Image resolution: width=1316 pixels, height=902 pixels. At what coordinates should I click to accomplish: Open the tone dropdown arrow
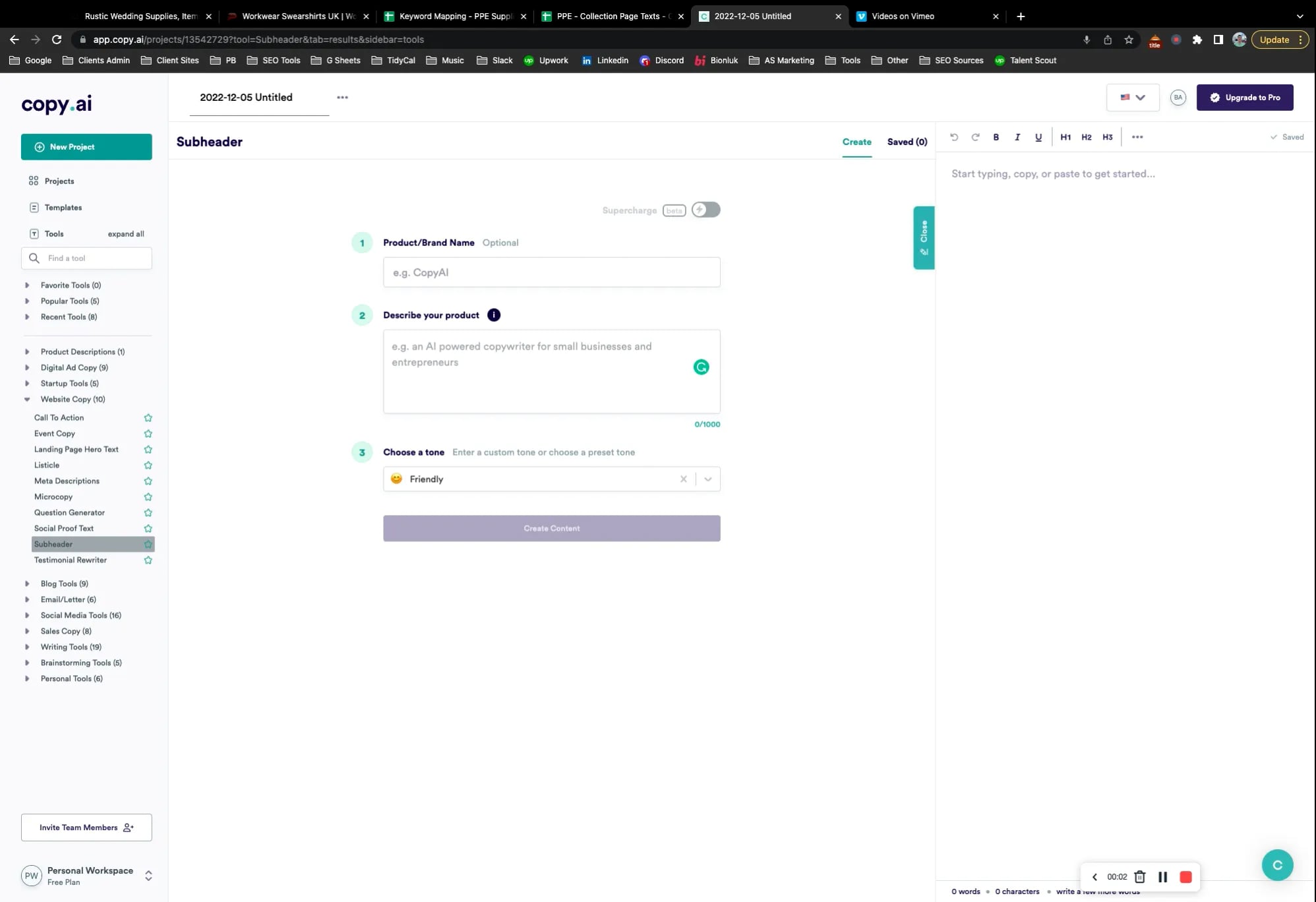tap(708, 479)
